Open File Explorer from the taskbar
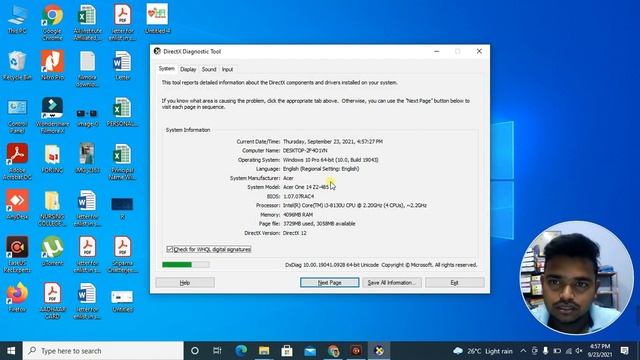 (x=264, y=351)
